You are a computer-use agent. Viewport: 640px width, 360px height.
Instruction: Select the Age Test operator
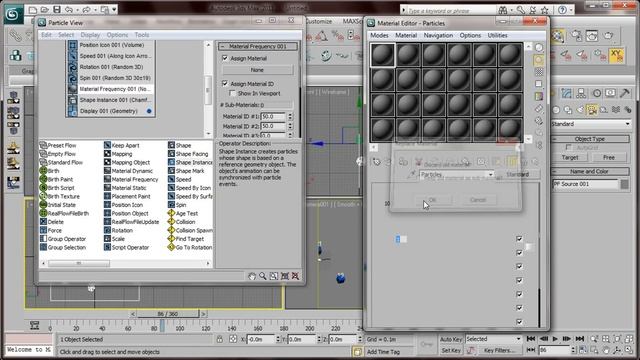(x=183, y=213)
